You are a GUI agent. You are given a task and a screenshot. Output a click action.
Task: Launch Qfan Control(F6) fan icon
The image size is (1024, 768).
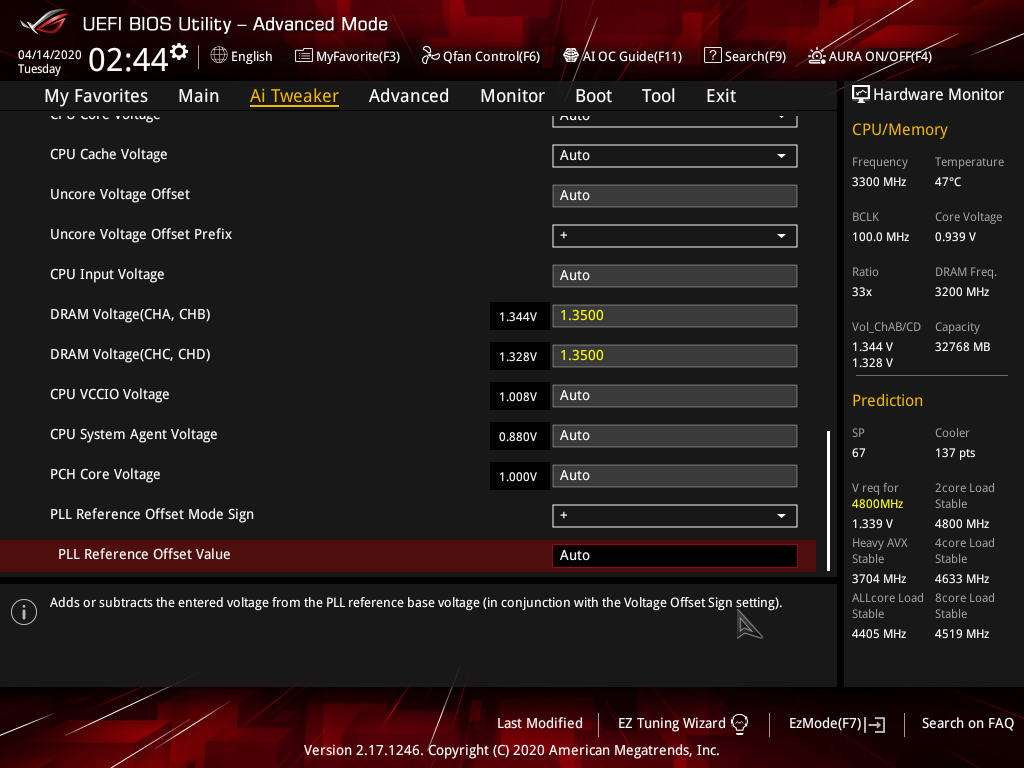coord(430,56)
